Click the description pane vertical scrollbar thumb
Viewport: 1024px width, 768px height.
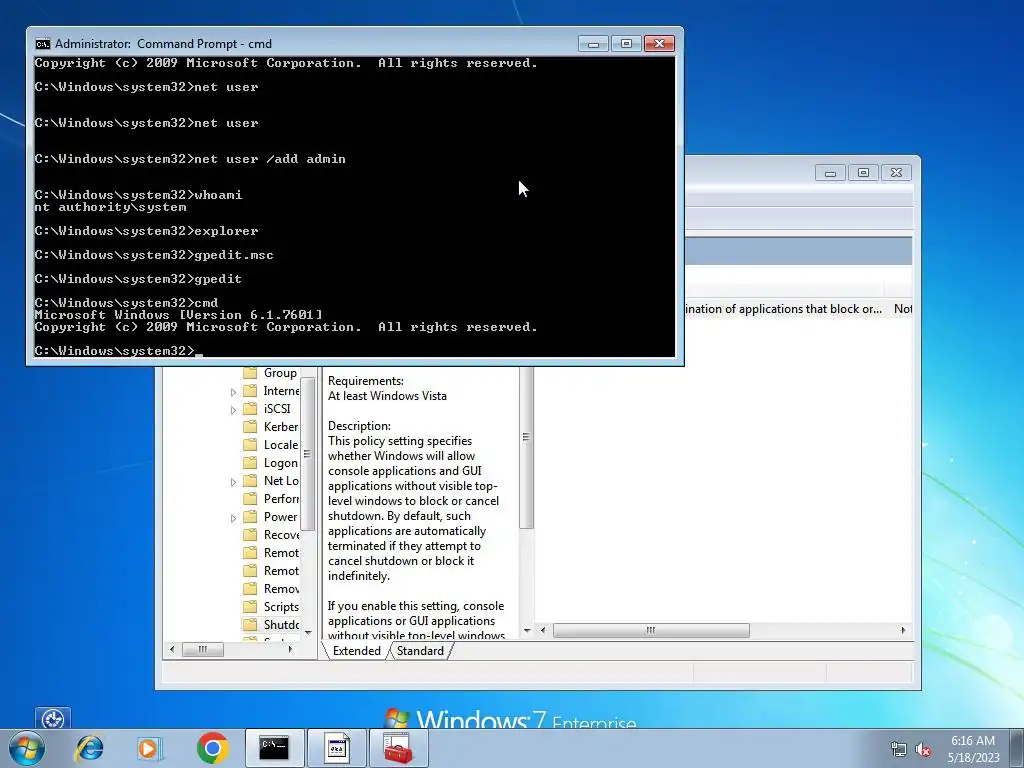coord(526,447)
